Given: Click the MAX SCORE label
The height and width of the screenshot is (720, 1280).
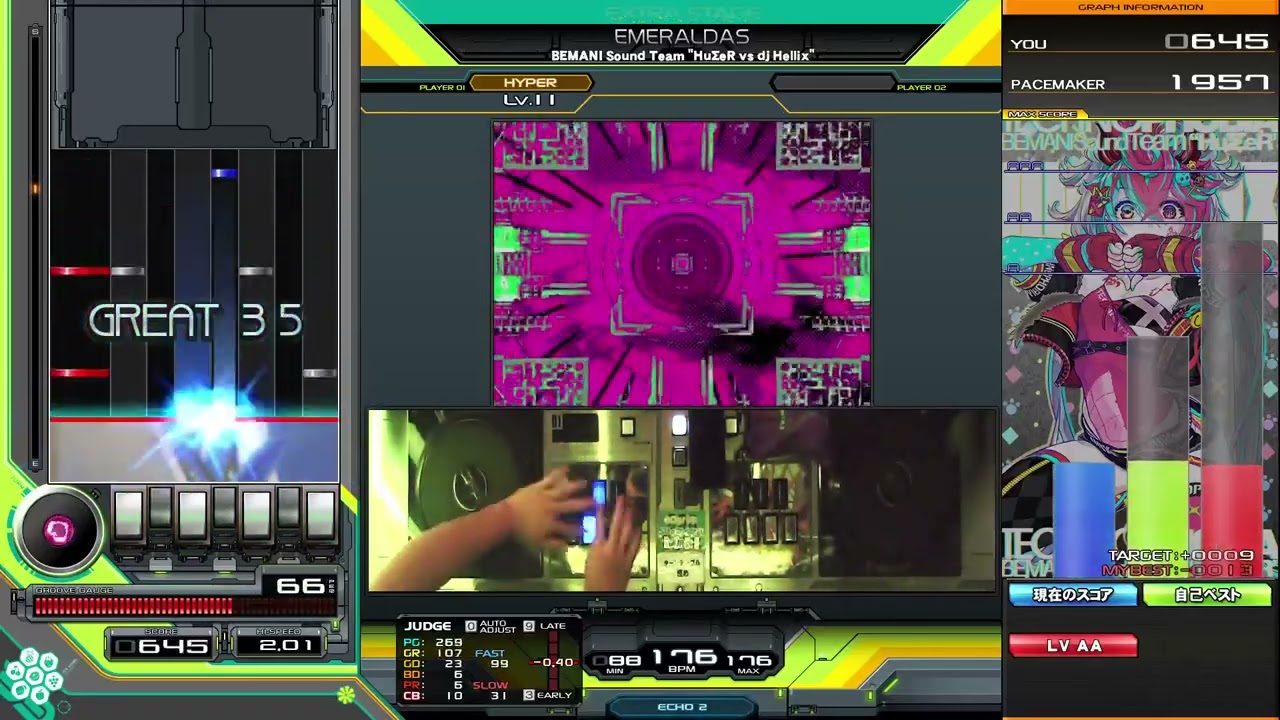Looking at the screenshot, I should [x=1042, y=114].
